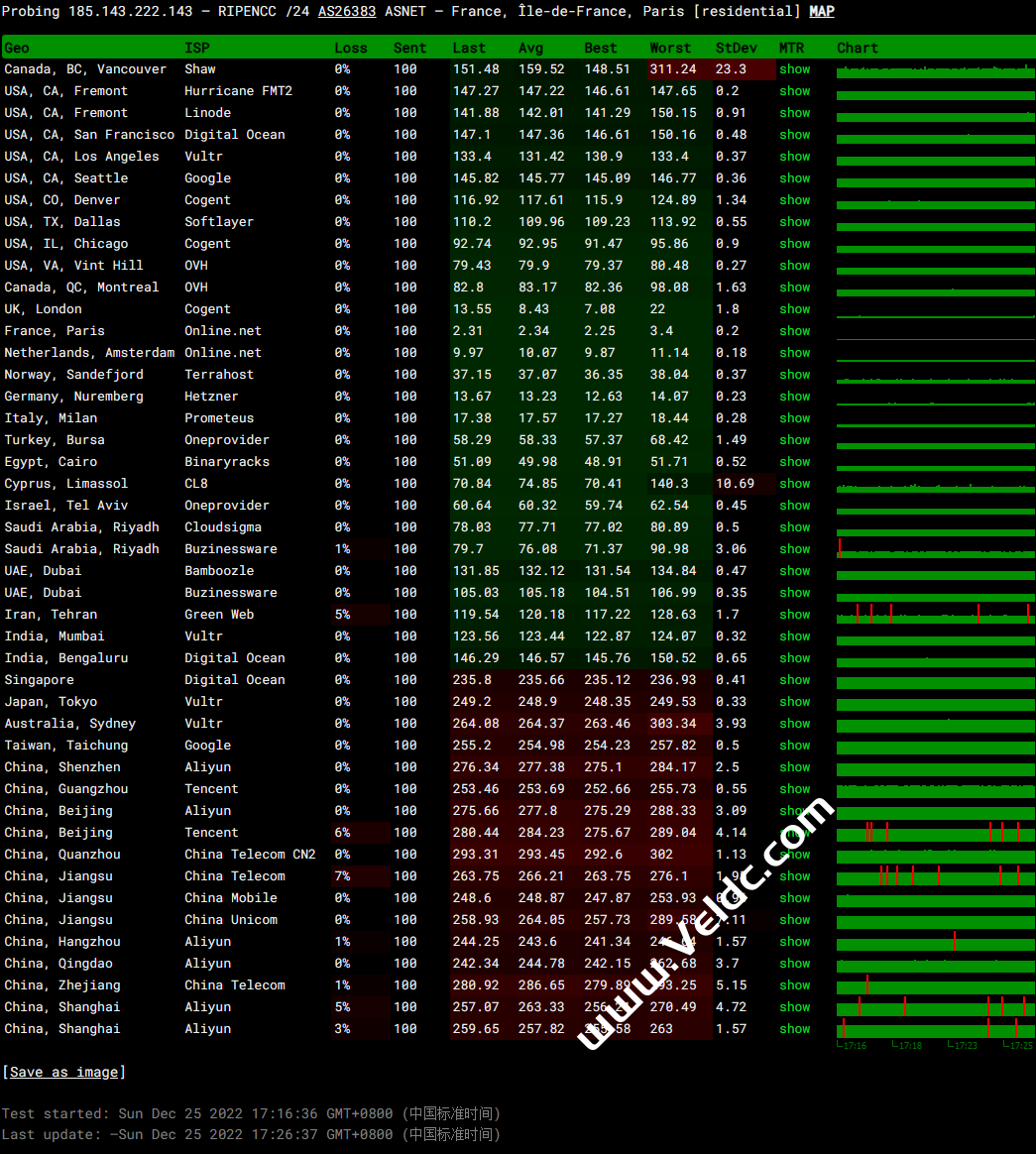Show MTR for Linode Fremont row
Viewport: 1036px width, 1154px height.
795,113
